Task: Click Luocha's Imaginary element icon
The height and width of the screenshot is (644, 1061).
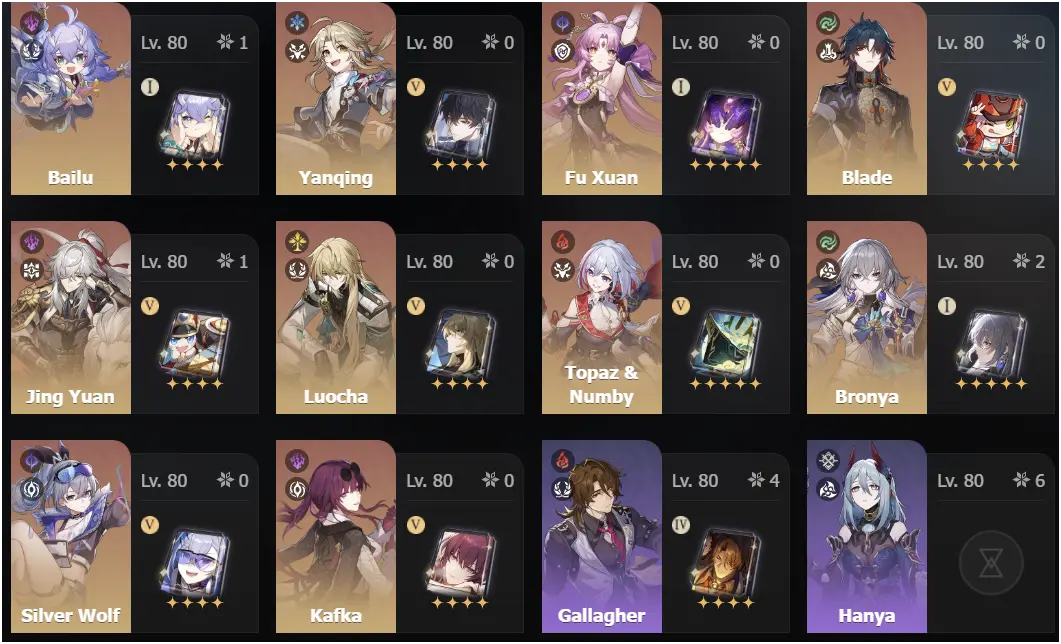Action: point(297,242)
